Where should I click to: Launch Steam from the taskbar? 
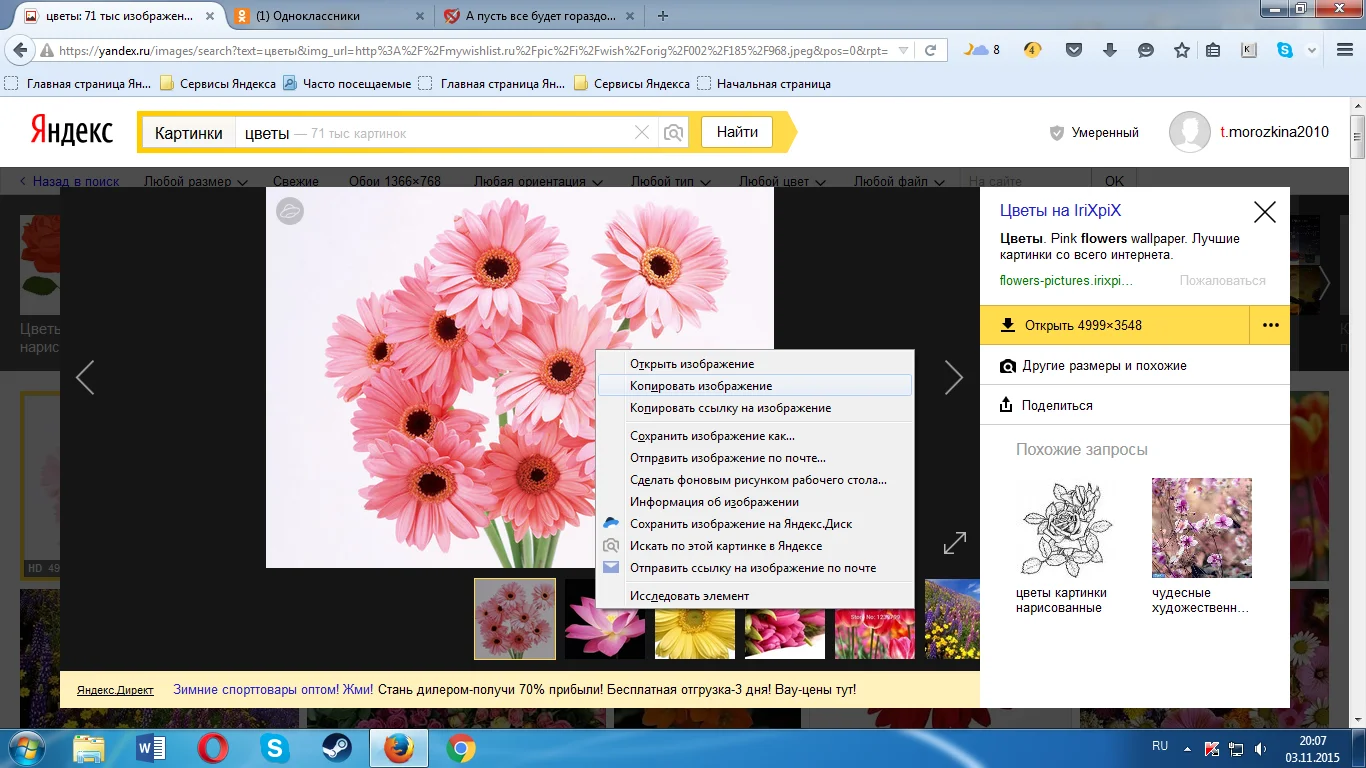coord(338,746)
